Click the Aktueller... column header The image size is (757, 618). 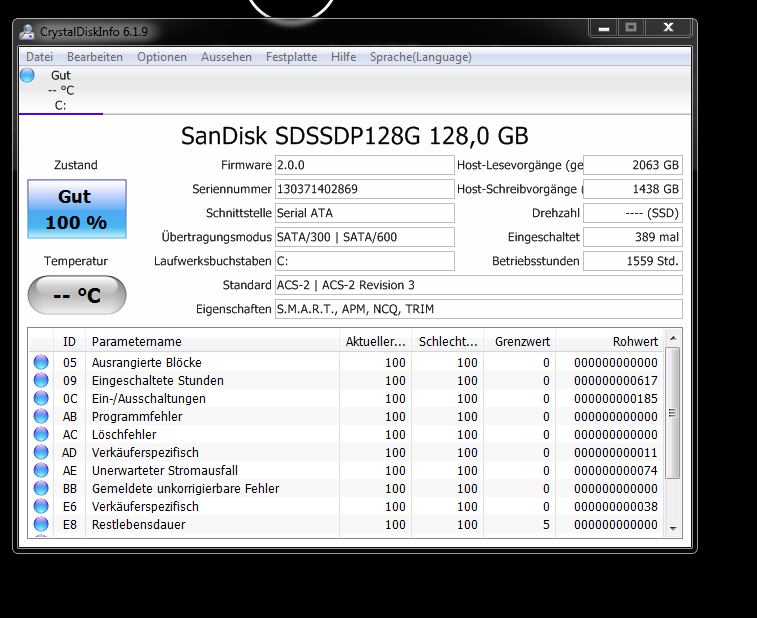[x=376, y=341]
